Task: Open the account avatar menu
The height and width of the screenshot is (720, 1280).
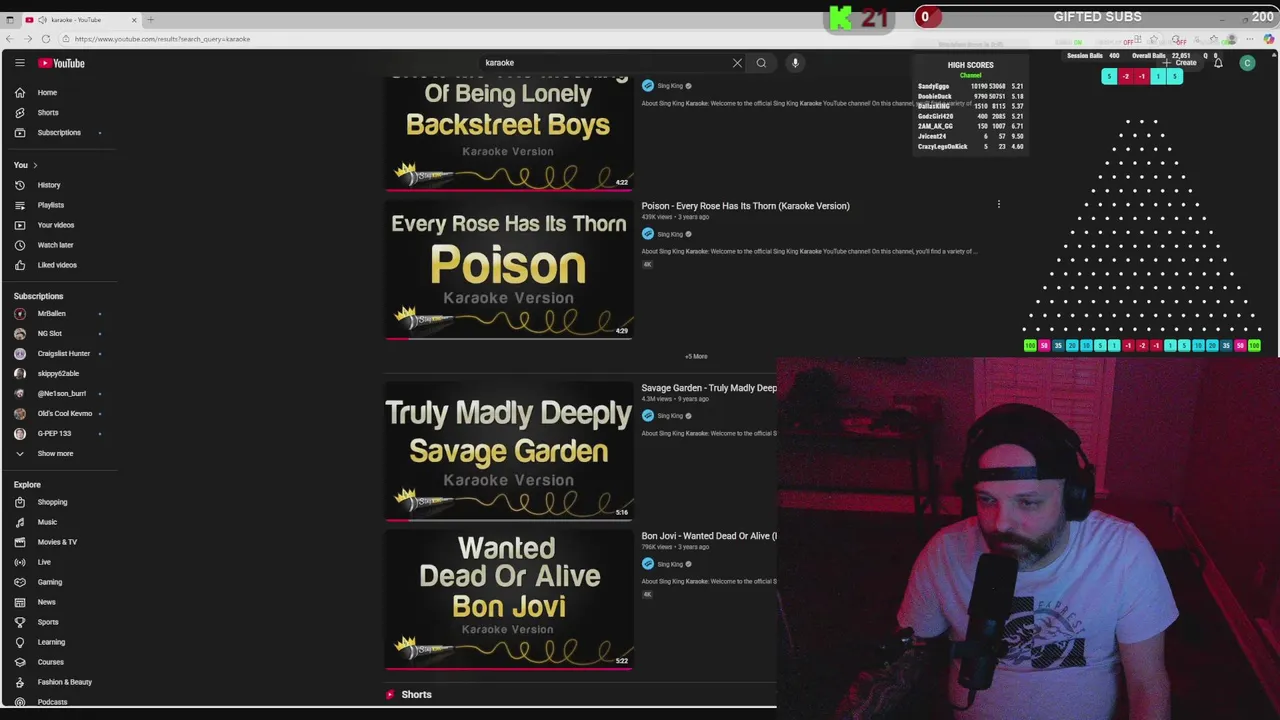Action: click(x=1247, y=63)
